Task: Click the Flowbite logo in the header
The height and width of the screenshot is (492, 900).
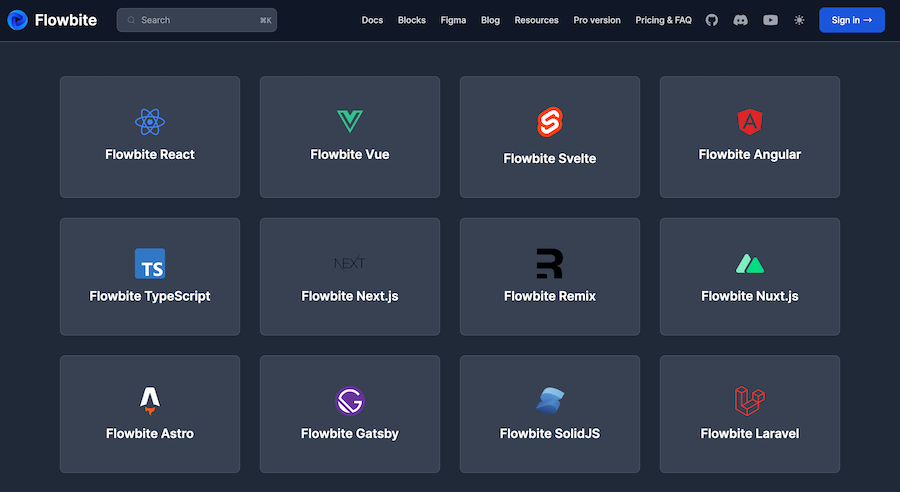Action: (x=53, y=20)
